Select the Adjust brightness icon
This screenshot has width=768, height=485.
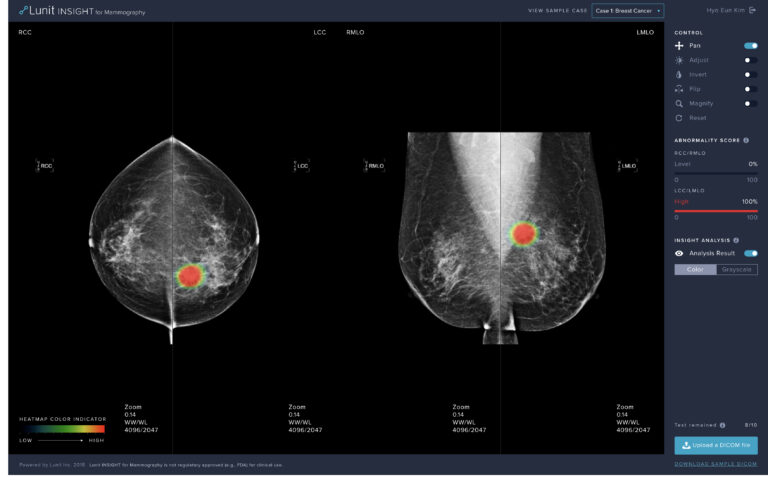680,60
